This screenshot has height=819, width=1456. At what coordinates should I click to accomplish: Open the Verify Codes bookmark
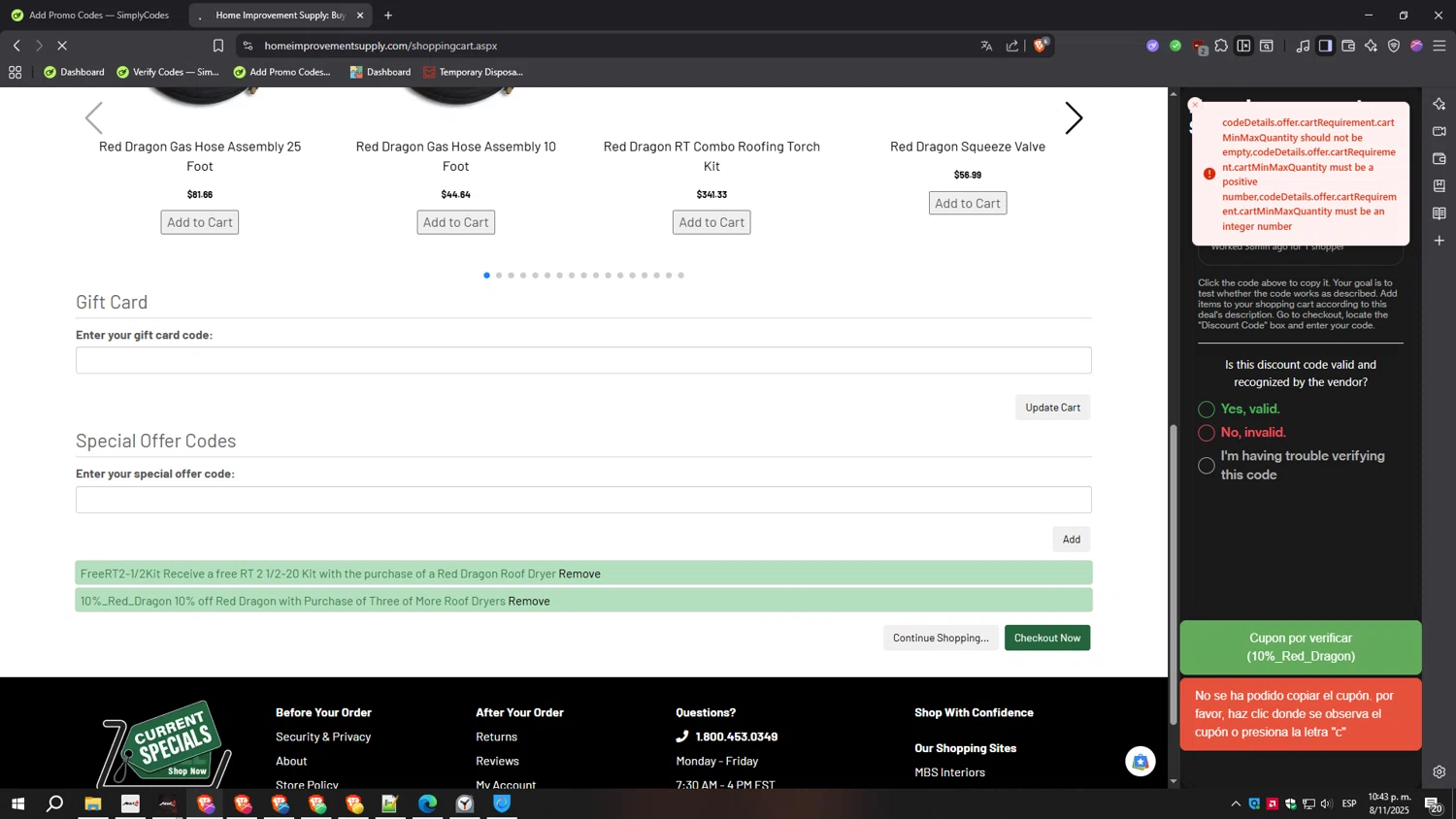coord(168,72)
